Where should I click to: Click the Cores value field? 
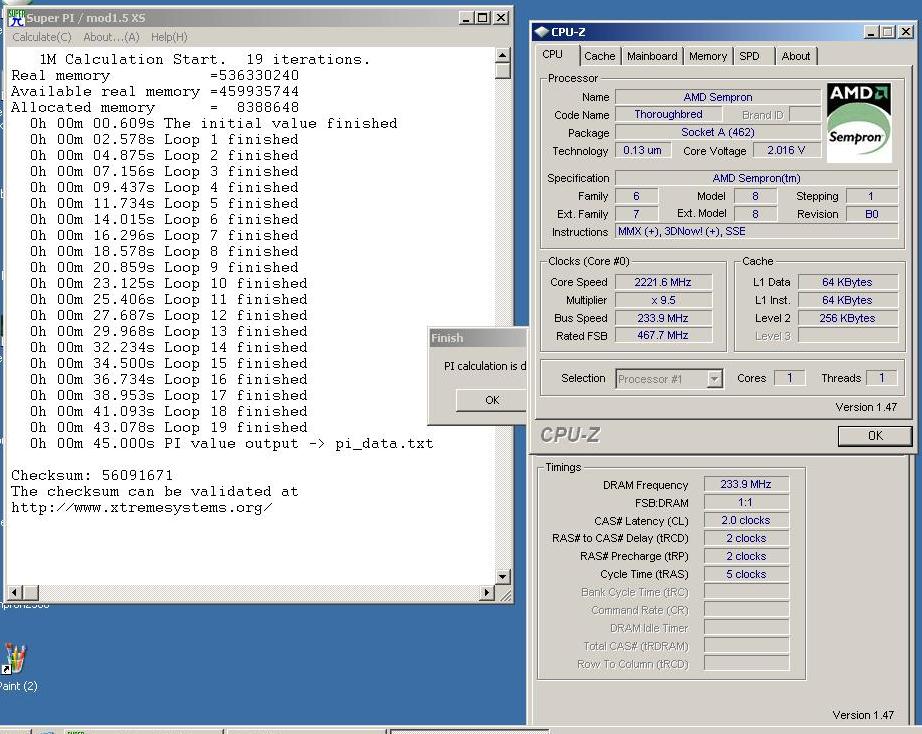tap(789, 378)
